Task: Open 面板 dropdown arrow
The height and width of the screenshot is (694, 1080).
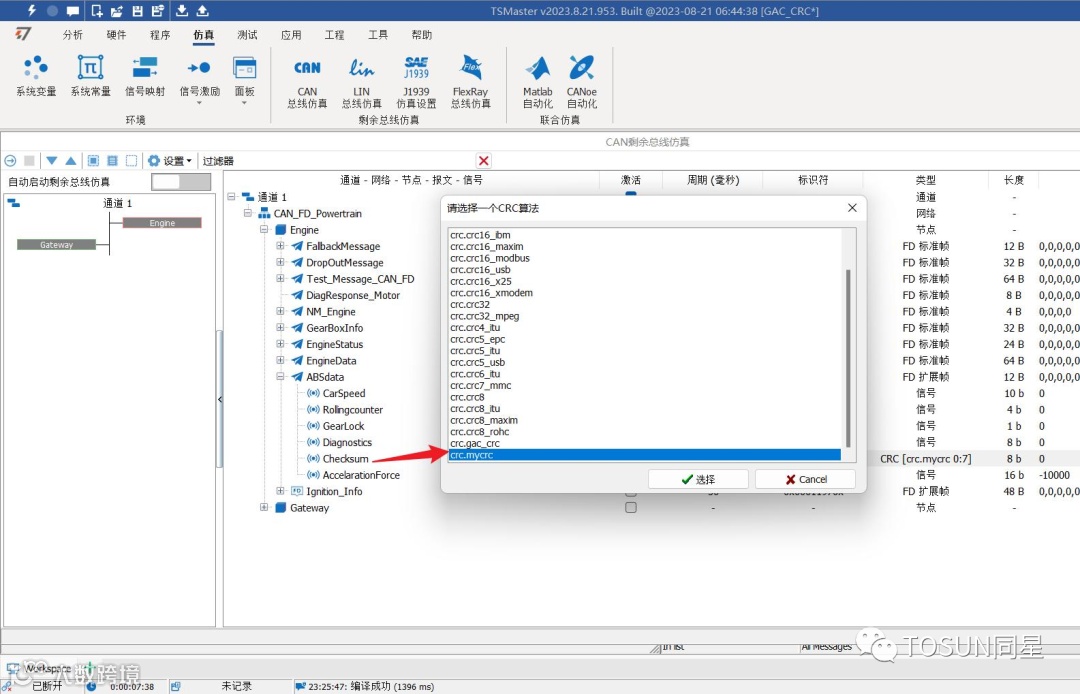Action: pos(245,103)
